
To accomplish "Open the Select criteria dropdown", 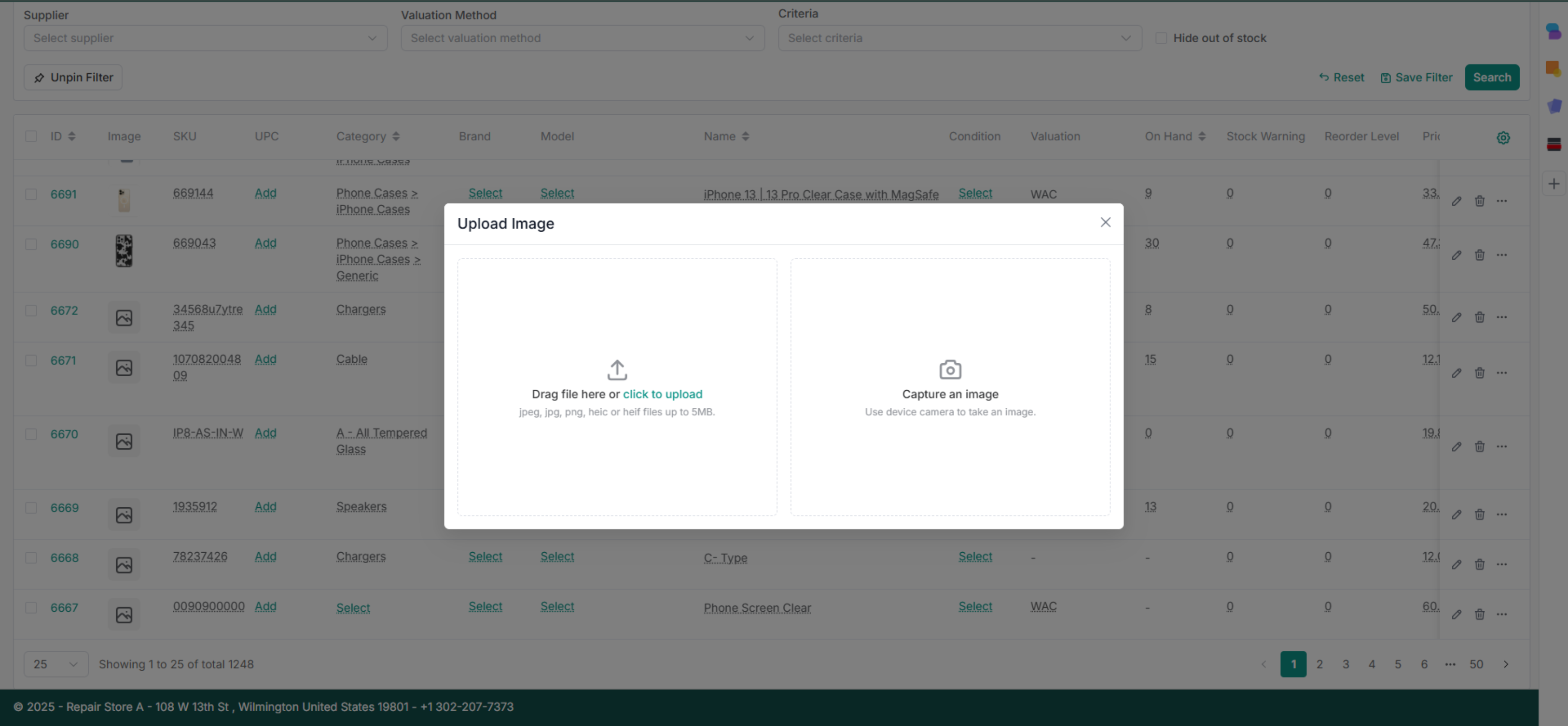I will (x=960, y=39).
